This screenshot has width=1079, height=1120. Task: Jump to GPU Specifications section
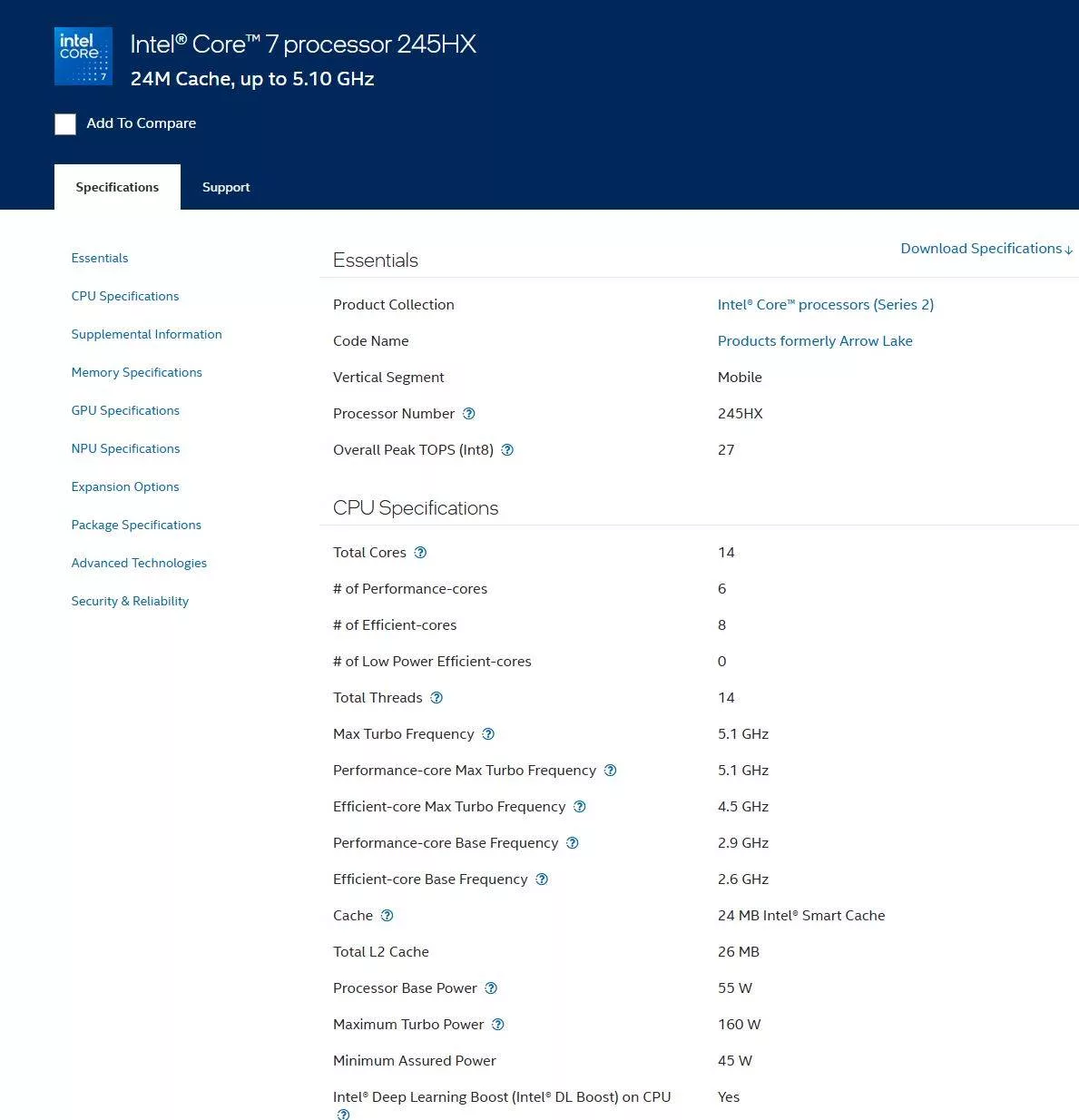click(x=125, y=410)
